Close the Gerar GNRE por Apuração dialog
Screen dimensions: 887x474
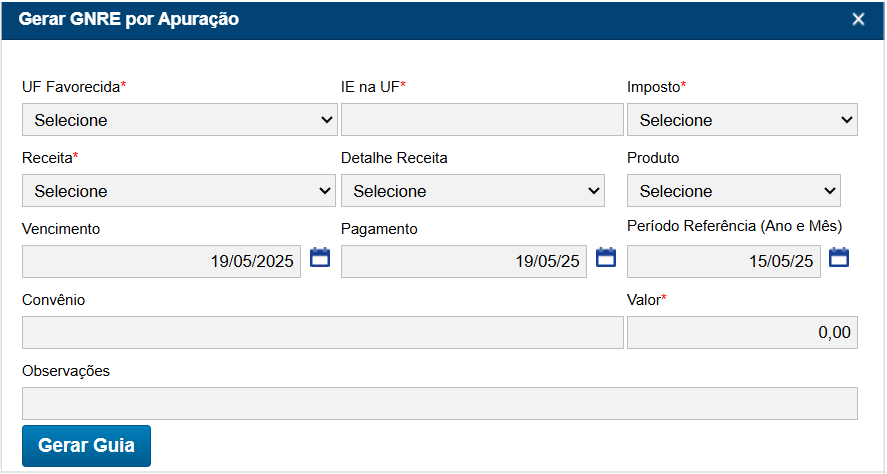pos(858,19)
